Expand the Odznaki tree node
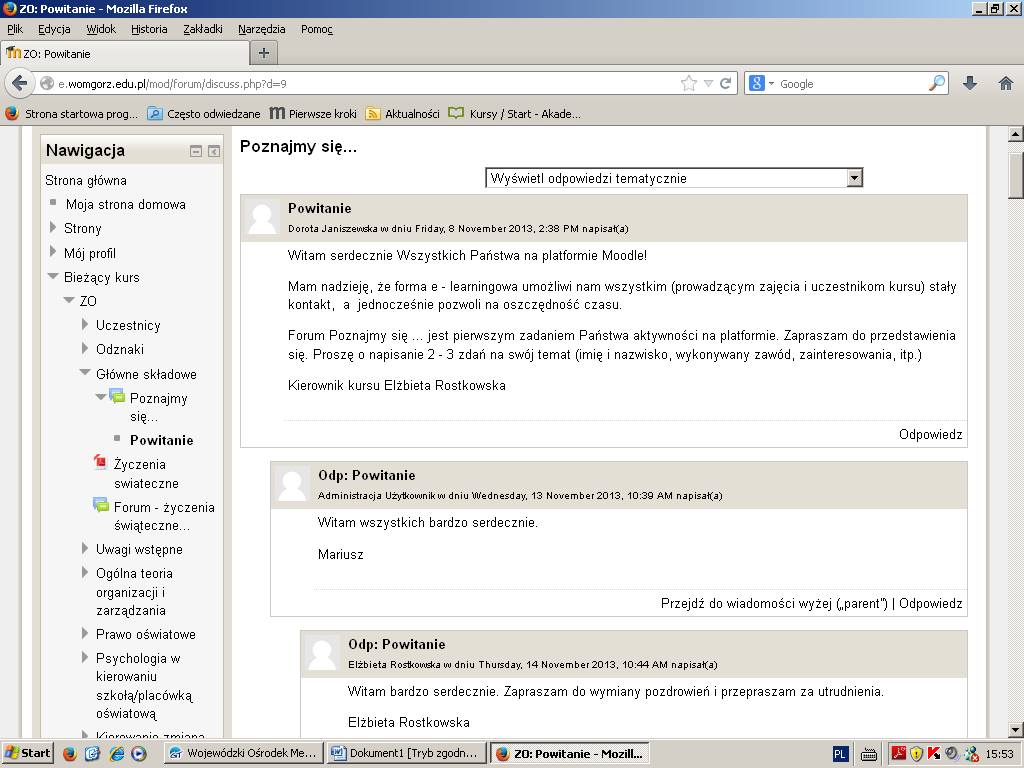Viewport: 1024px width, 768px height. (85, 348)
